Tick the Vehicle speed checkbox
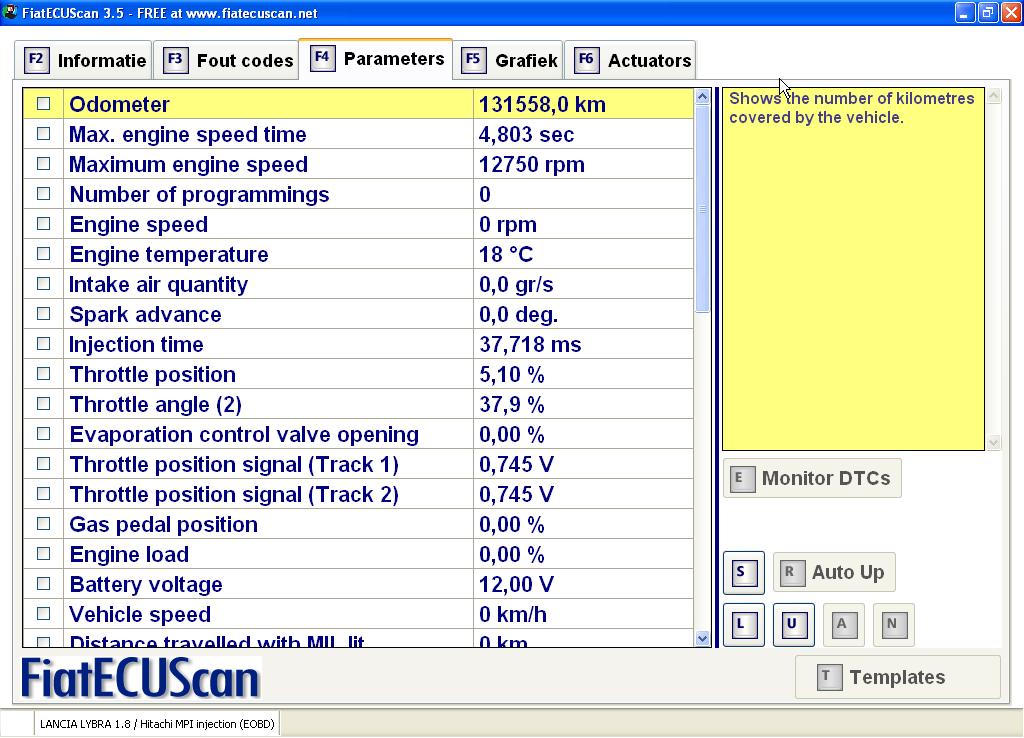Image resolution: width=1024 pixels, height=738 pixels. pos(43,615)
